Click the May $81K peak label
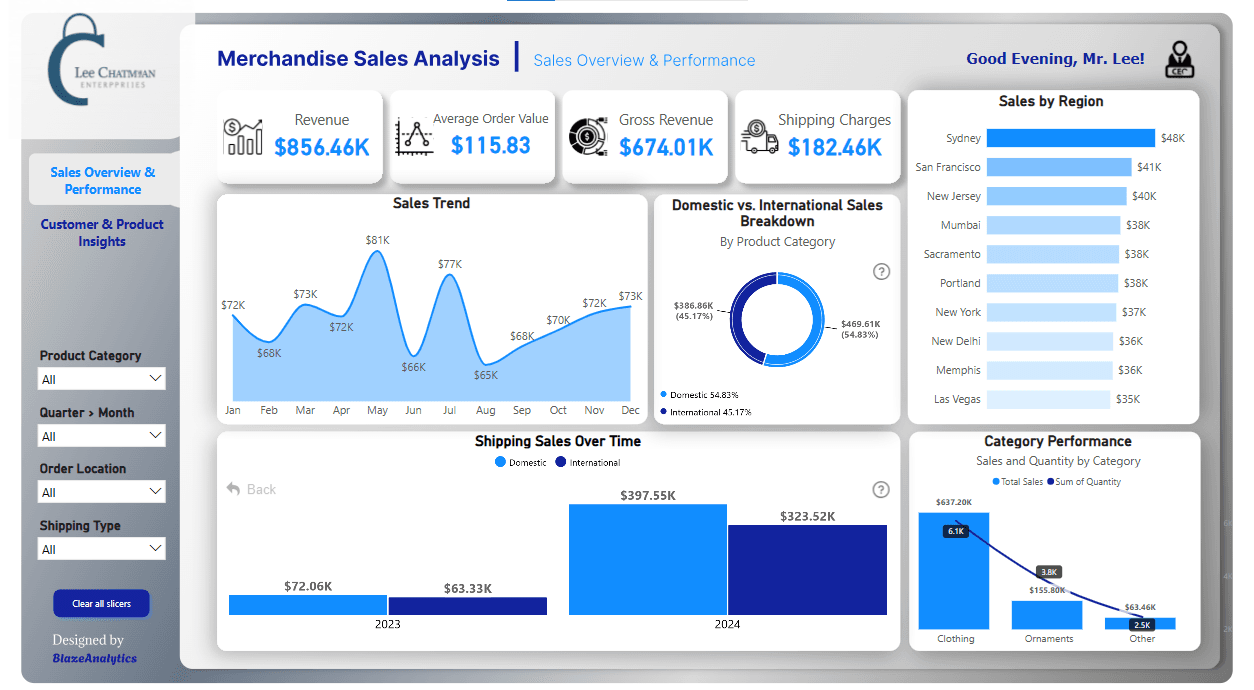 point(377,240)
